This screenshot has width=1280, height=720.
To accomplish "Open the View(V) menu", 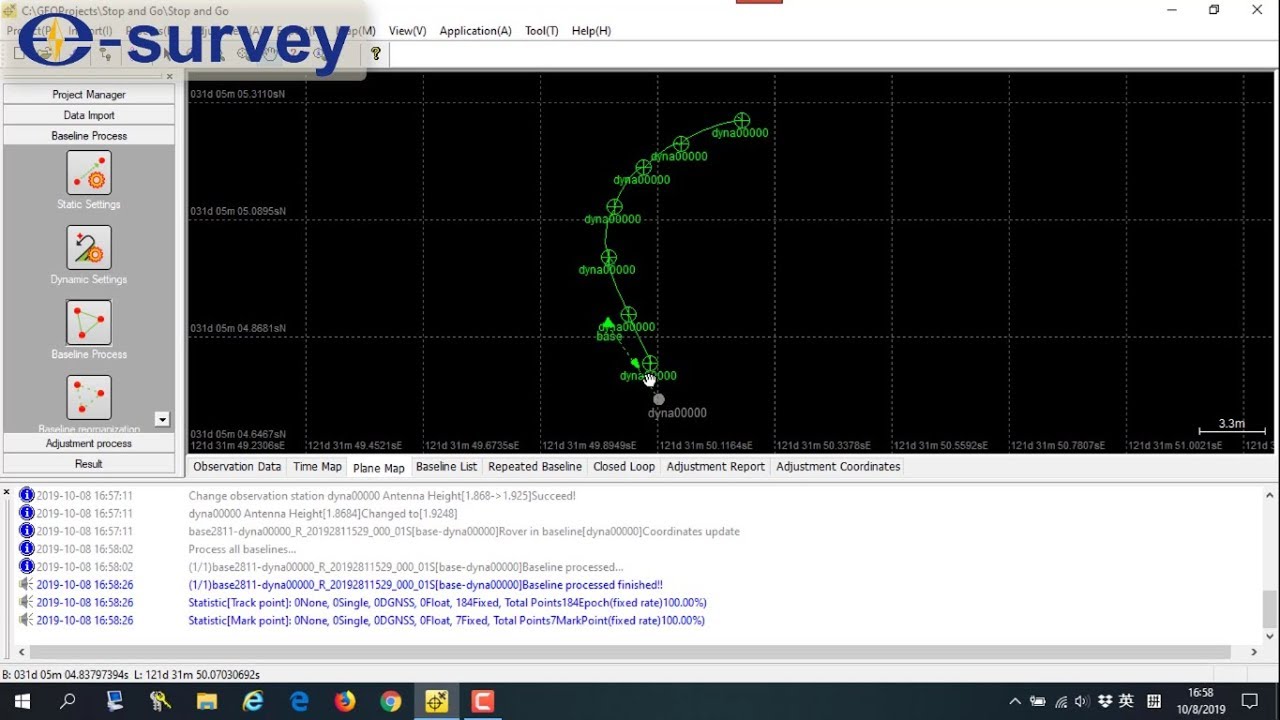I will 407,31.
